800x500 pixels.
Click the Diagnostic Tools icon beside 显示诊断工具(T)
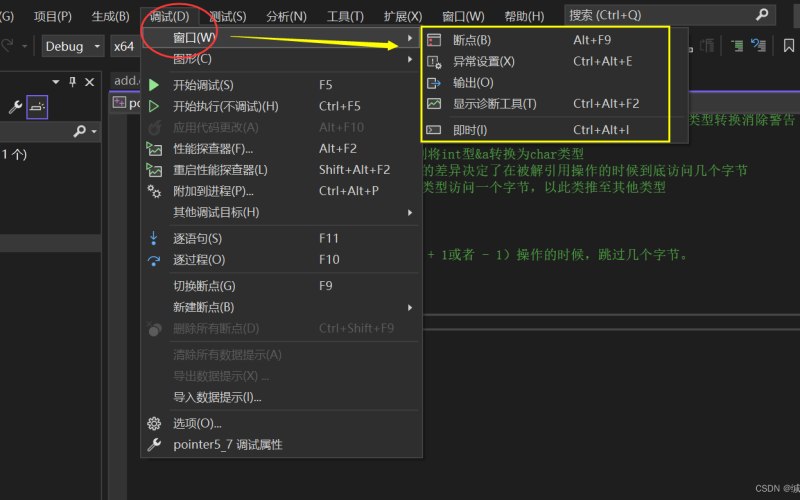pos(434,104)
